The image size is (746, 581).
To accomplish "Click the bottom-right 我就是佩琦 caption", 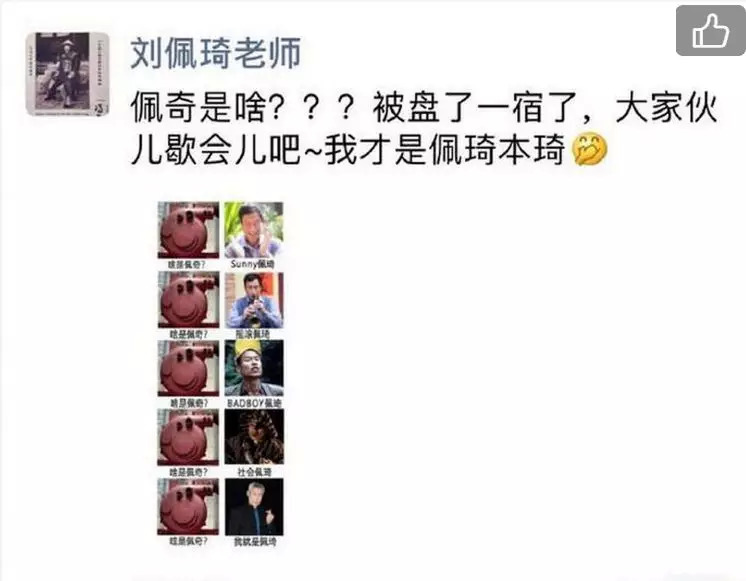I will (255, 542).
